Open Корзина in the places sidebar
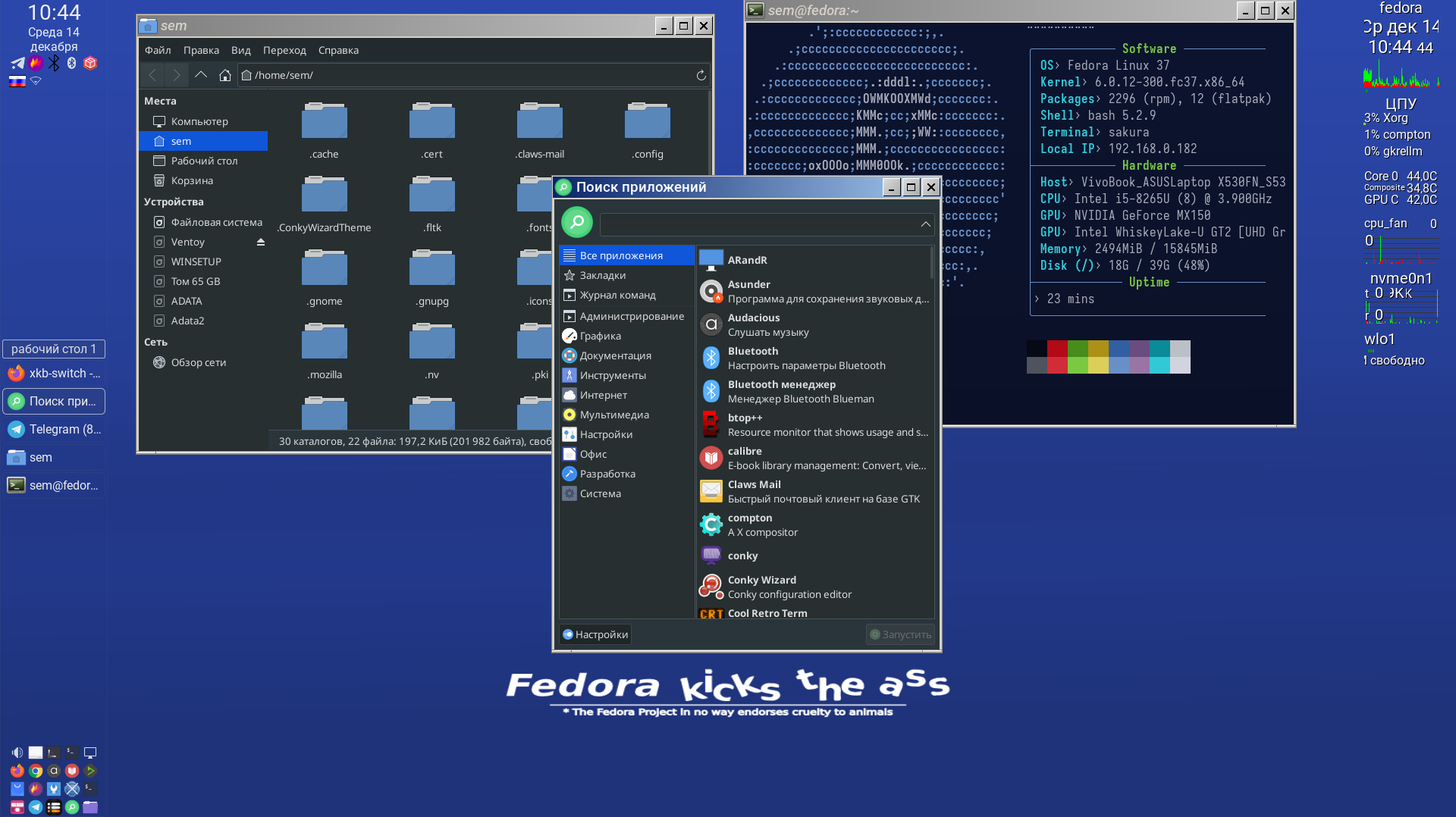Screen dimensions: 1456x817 pos(203,180)
